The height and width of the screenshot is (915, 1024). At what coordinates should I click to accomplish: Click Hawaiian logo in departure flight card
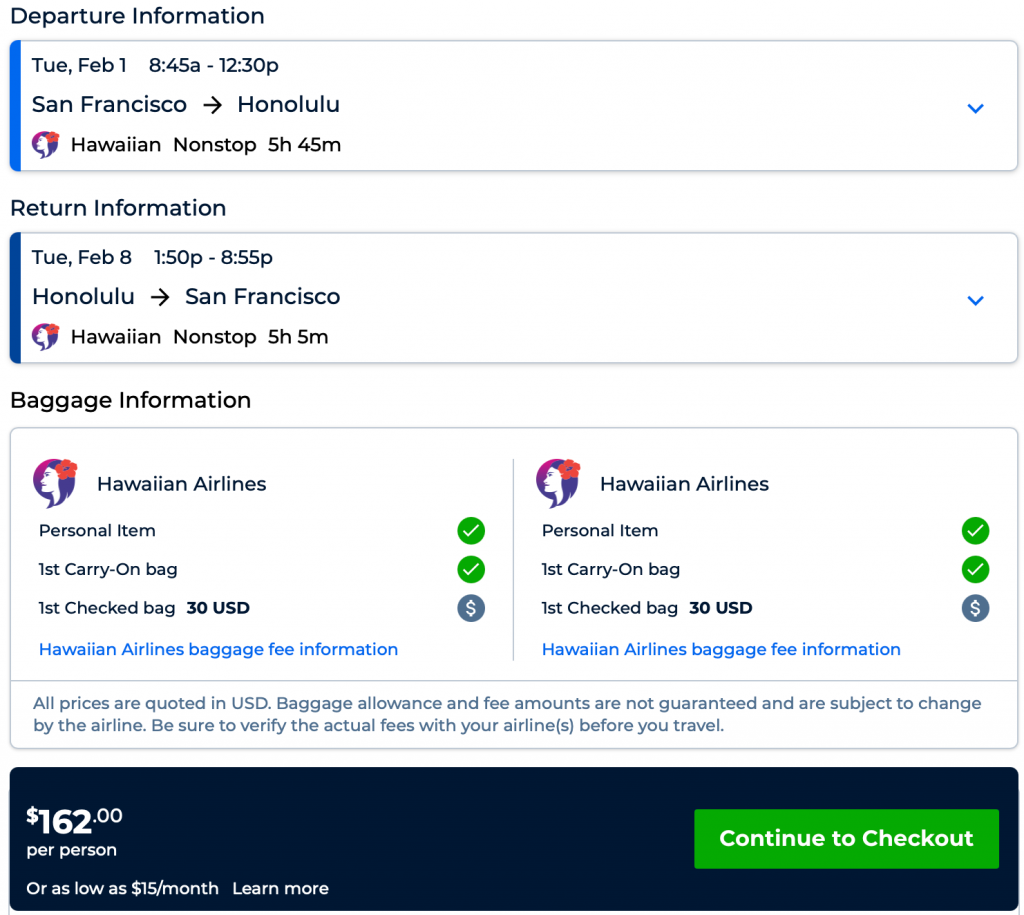[x=46, y=145]
